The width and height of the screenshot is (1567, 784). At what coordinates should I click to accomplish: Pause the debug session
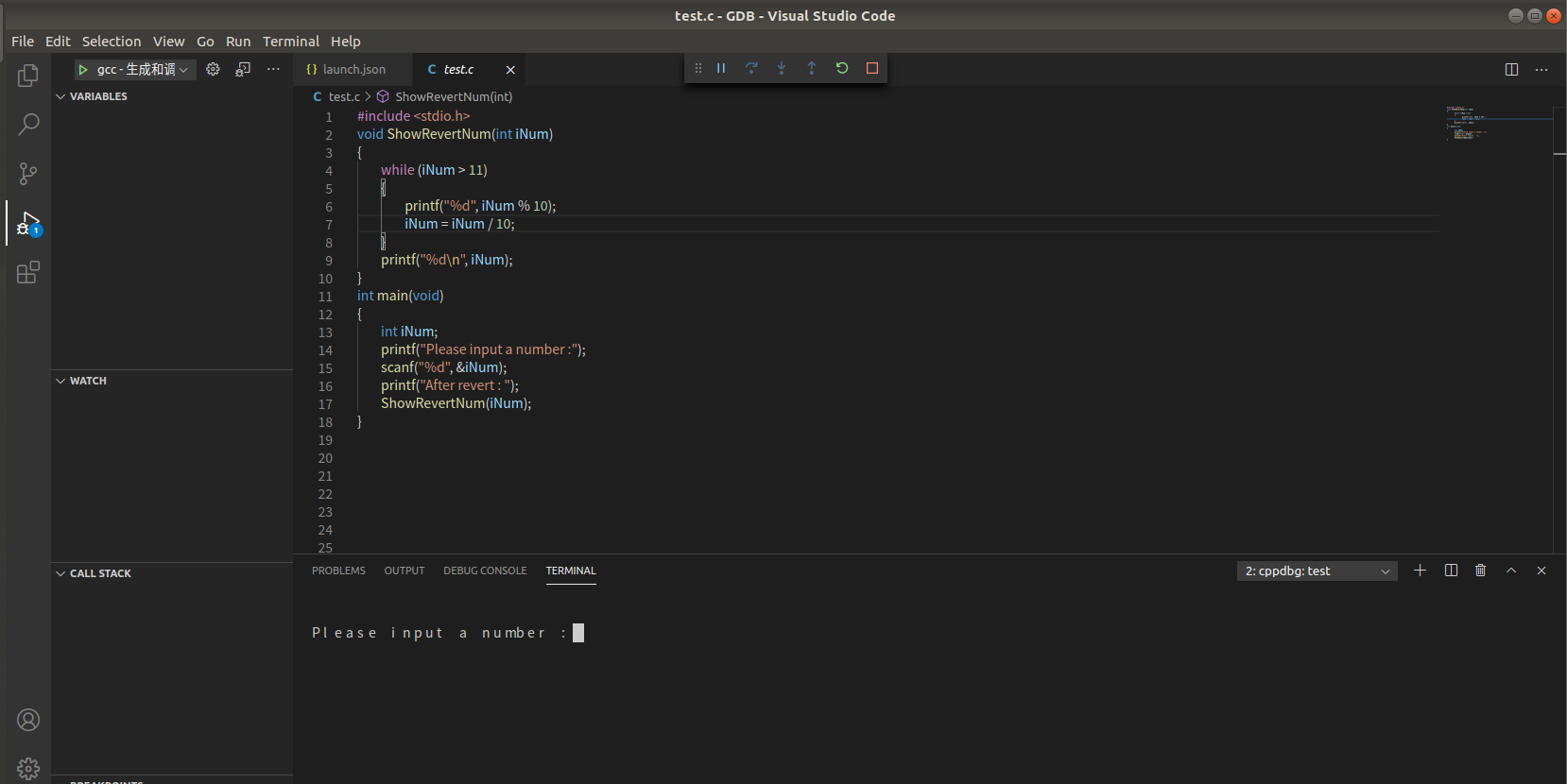tap(721, 68)
